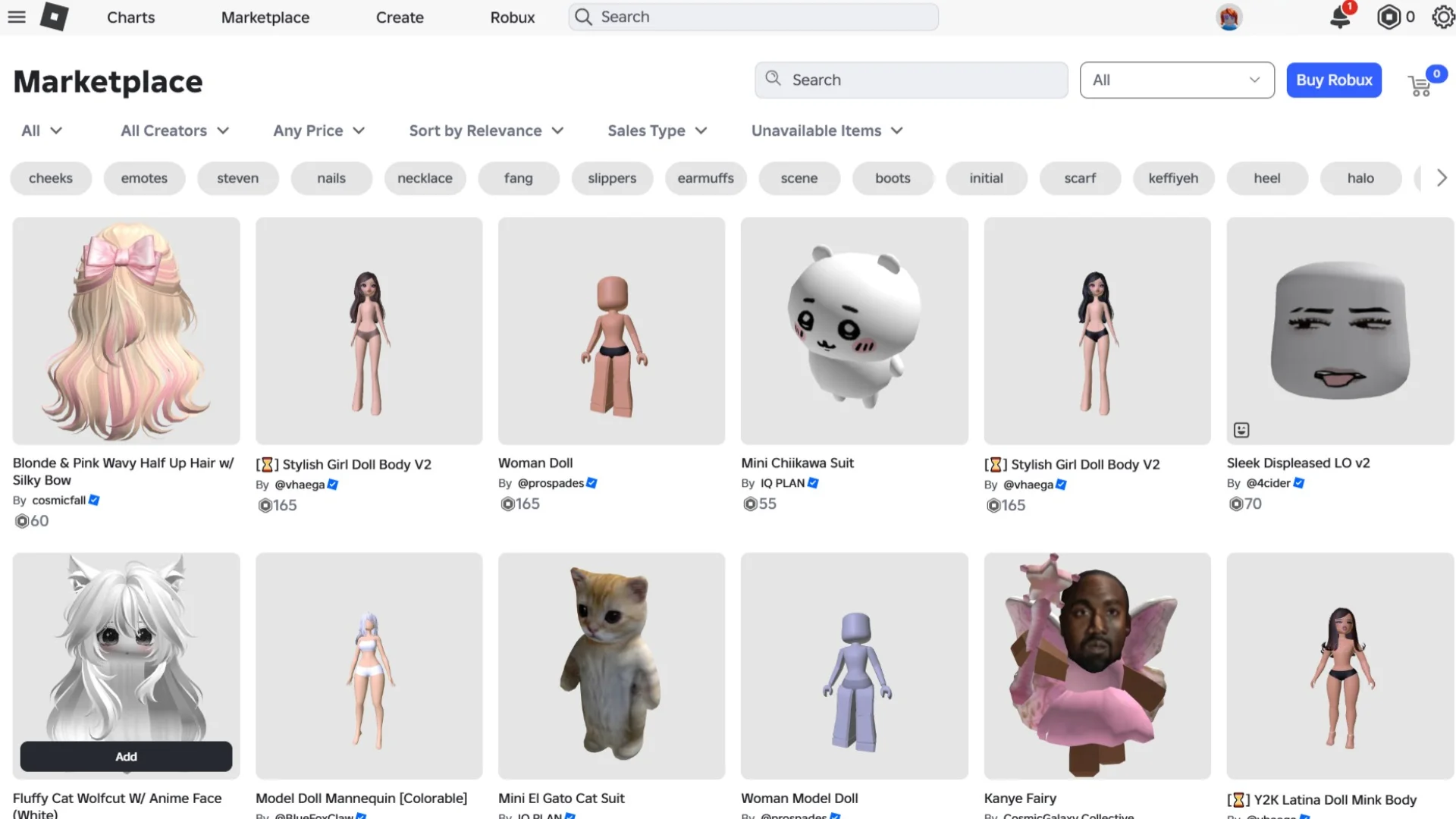
Task: Expand the Any Price filter
Action: click(318, 130)
